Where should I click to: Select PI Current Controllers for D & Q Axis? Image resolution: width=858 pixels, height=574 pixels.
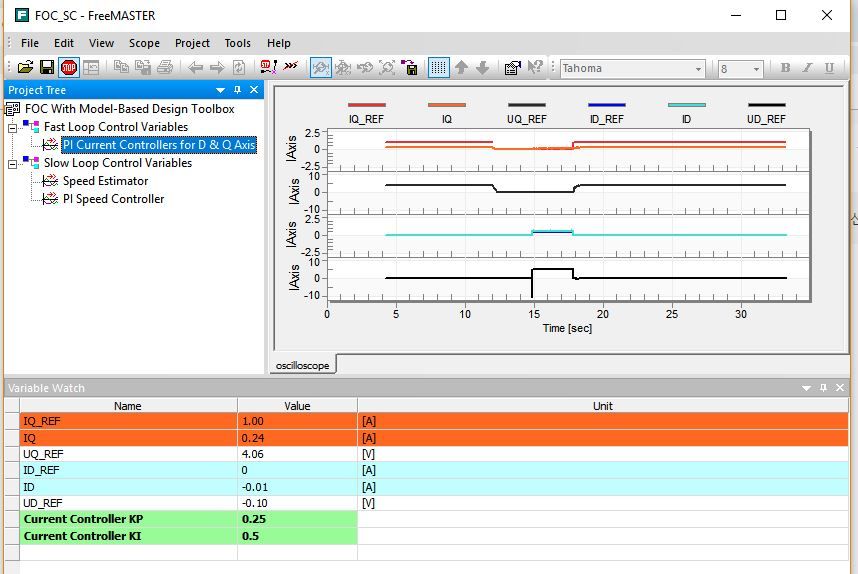click(x=159, y=145)
